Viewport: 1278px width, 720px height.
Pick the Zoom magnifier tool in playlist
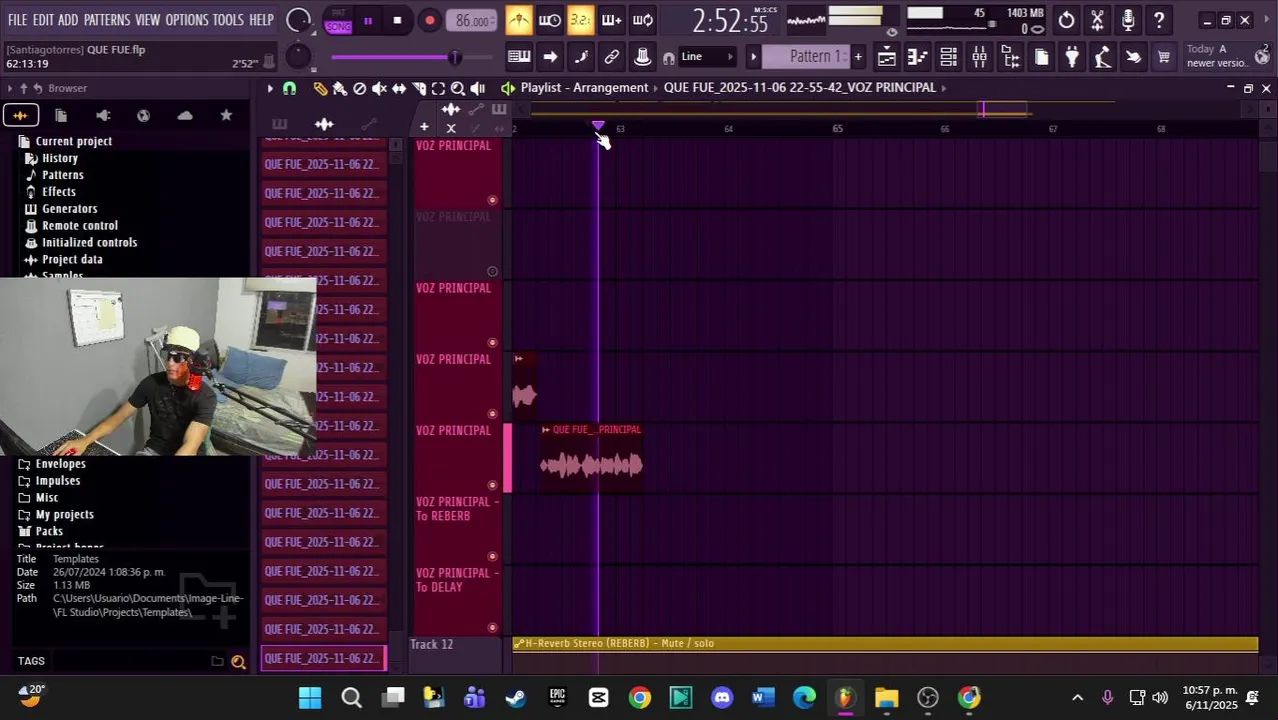pos(458,89)
